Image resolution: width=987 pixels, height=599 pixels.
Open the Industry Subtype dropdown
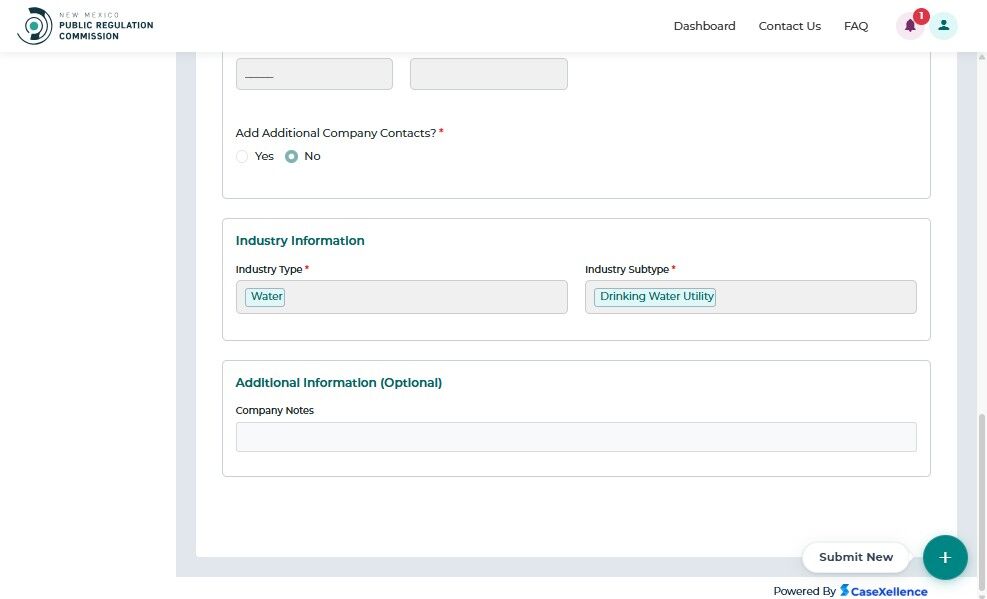coord(750,297)
